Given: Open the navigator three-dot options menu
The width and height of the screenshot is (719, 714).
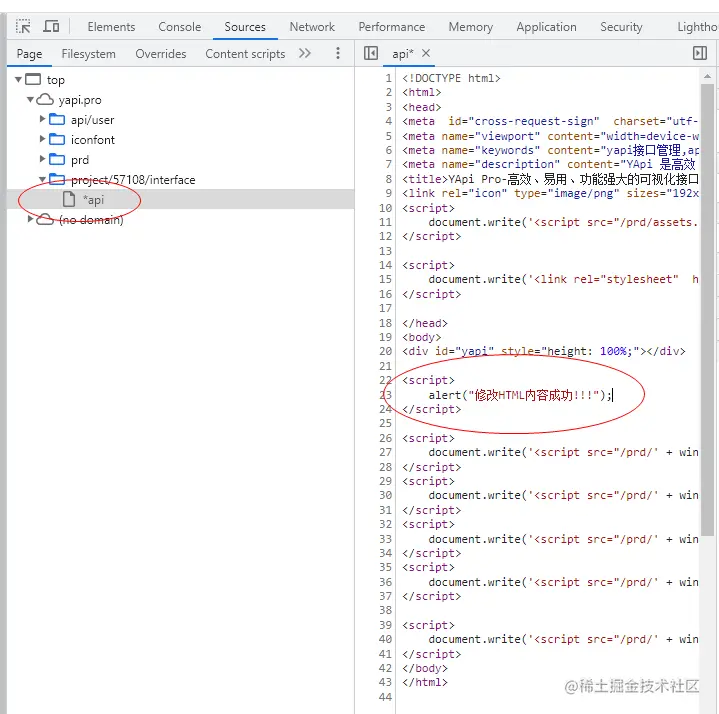Looking at the screenshot, I should 338,53.
